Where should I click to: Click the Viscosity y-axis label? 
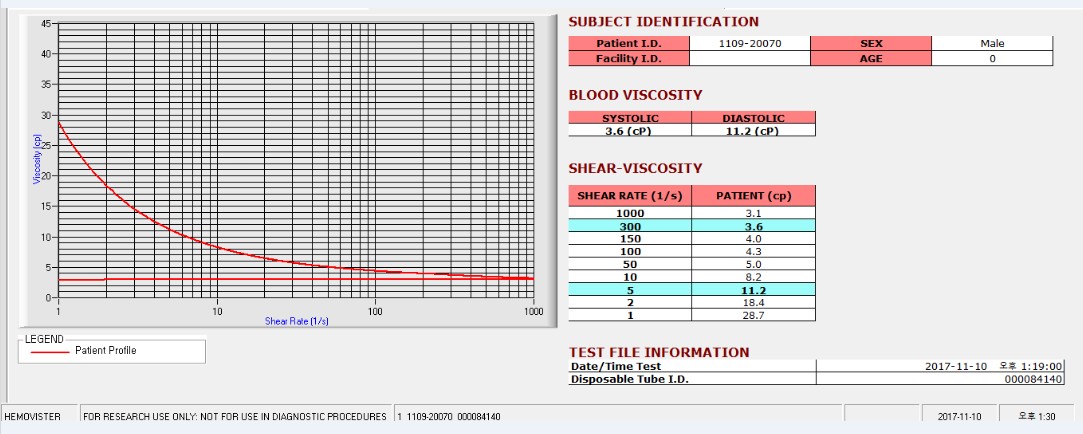pyautogui.click(x=37, y=159)
